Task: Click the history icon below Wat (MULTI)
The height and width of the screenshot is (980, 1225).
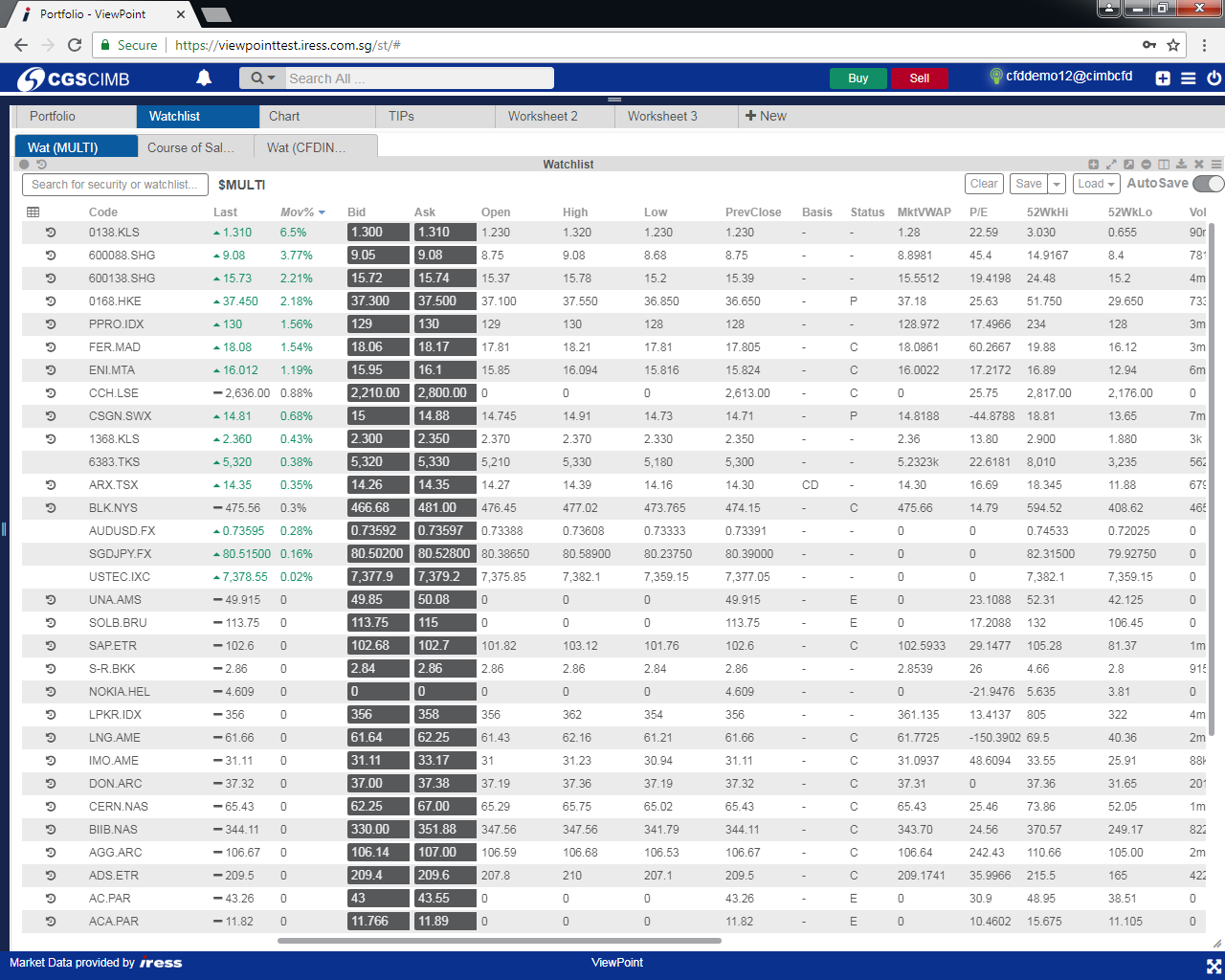Action: [41, 165]
